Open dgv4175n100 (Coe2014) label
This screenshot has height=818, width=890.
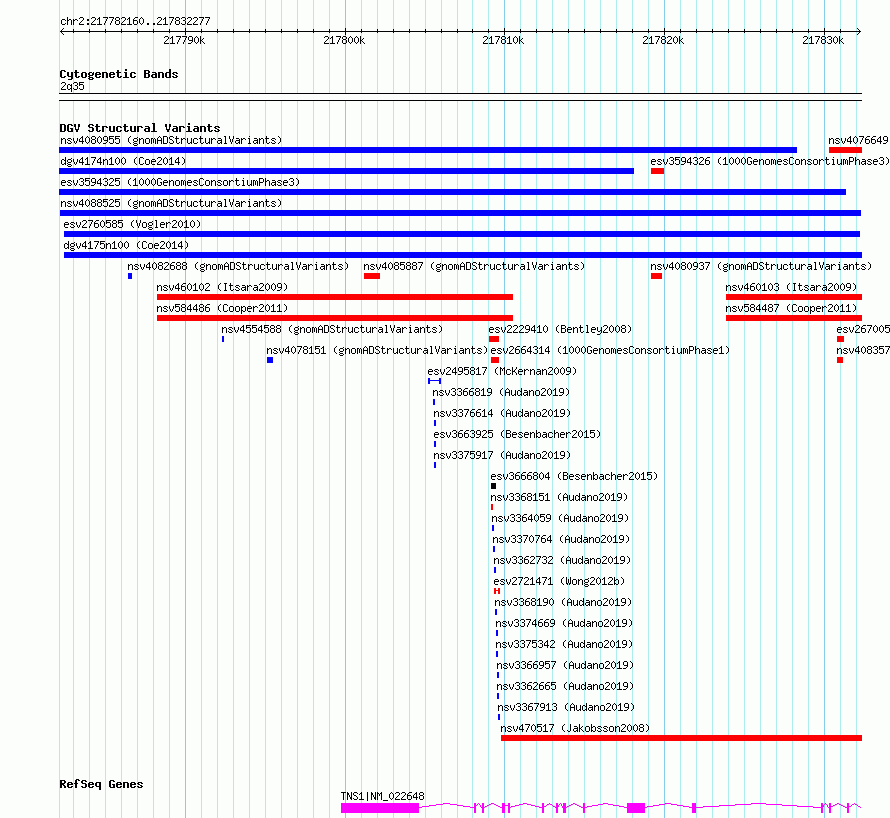click(x=126, y=245)
